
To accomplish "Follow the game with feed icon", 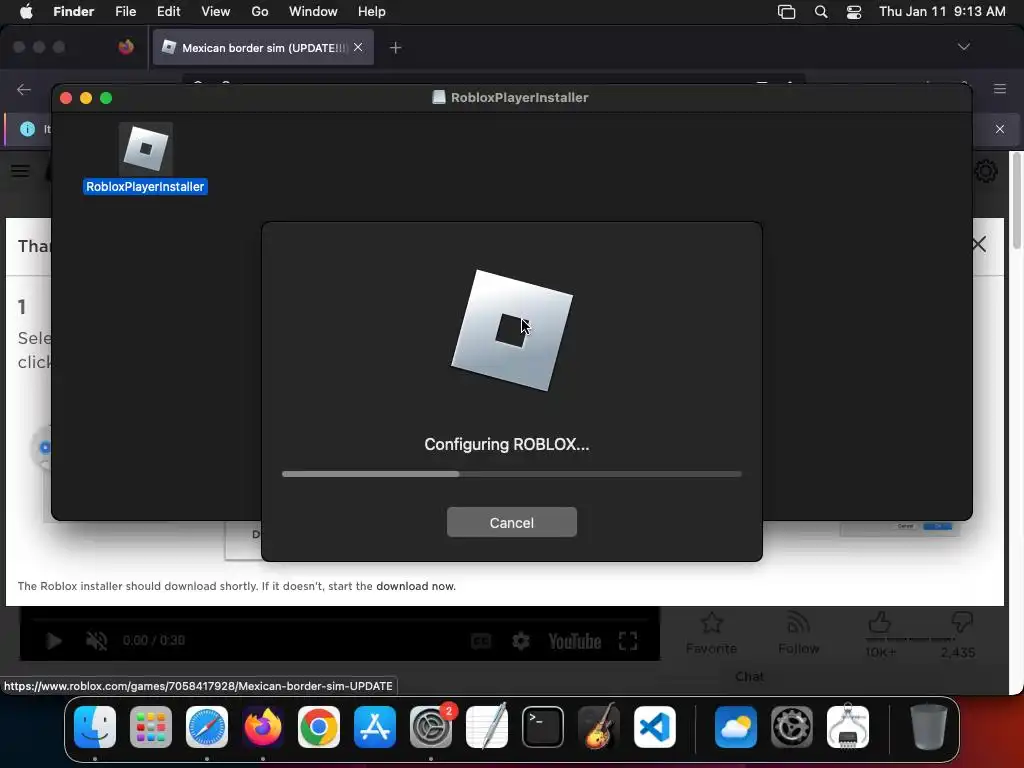I will pyautogui.click(x=798, y=623).
